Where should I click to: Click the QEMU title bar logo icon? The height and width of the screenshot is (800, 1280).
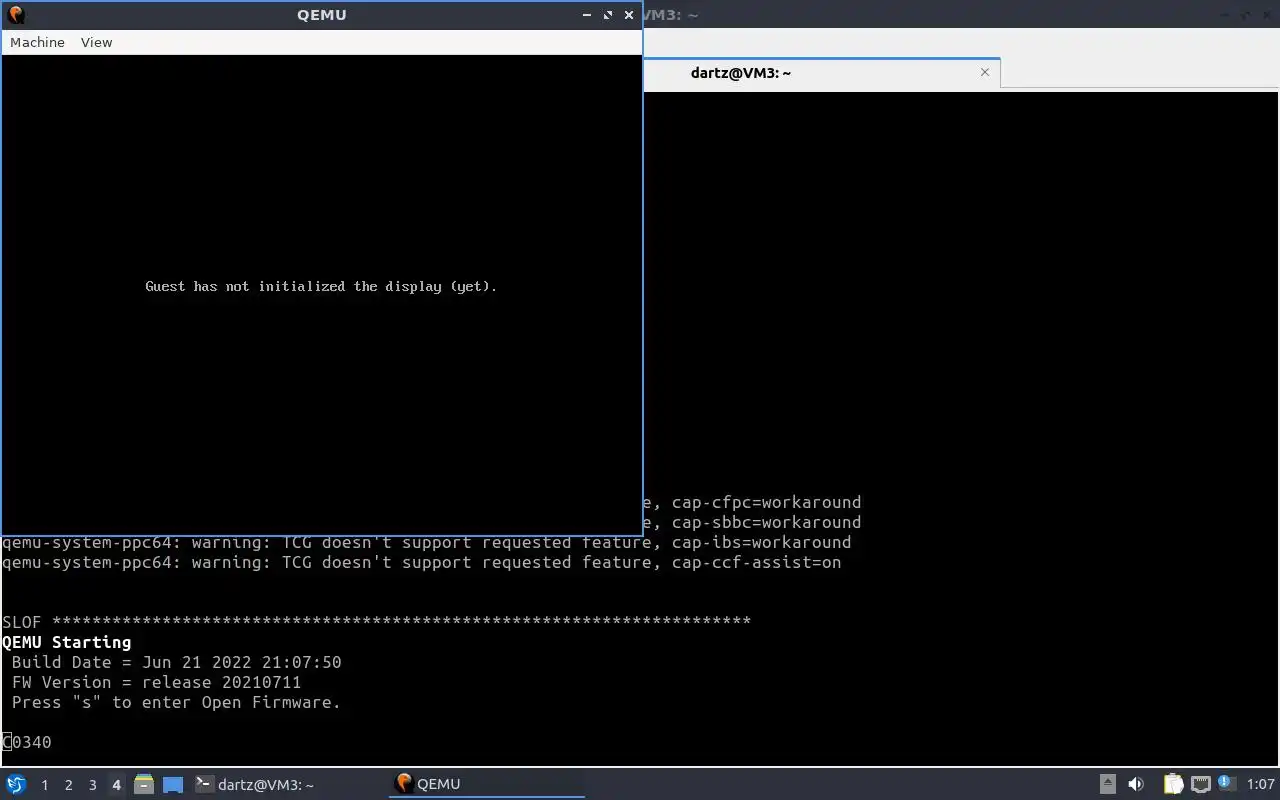[x=15, y=15]
